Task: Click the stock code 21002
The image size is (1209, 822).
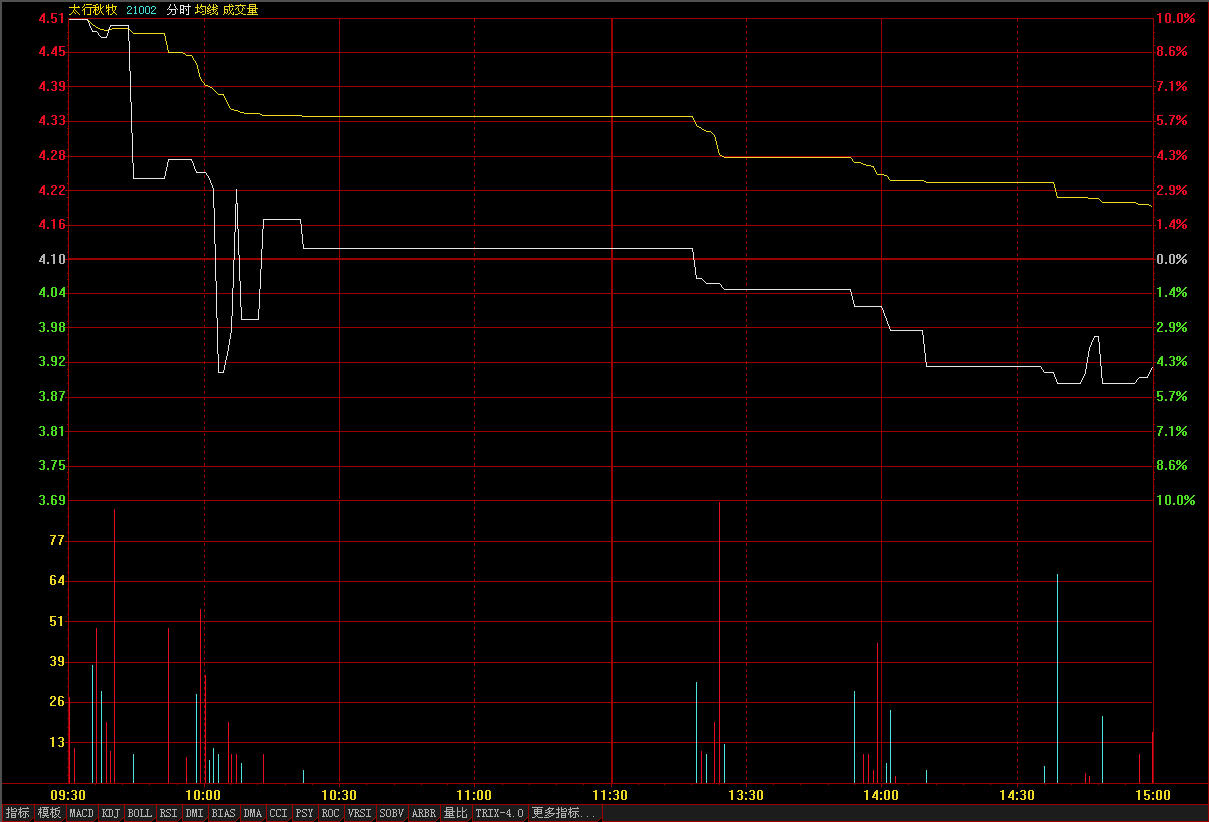Action: click(x=141, y=10)
